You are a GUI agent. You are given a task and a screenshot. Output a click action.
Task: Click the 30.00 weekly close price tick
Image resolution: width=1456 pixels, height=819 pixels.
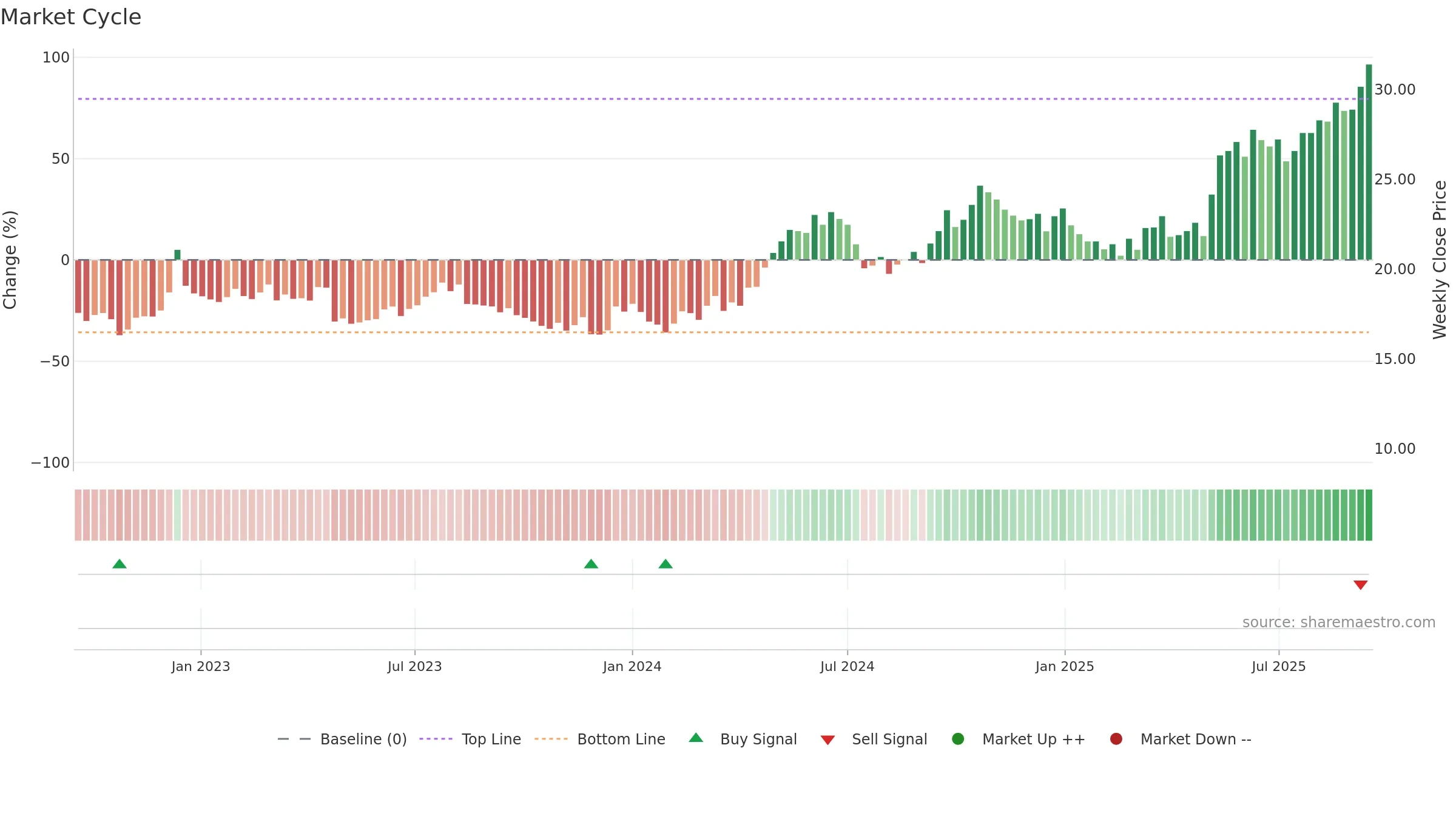coord(1395,90)
